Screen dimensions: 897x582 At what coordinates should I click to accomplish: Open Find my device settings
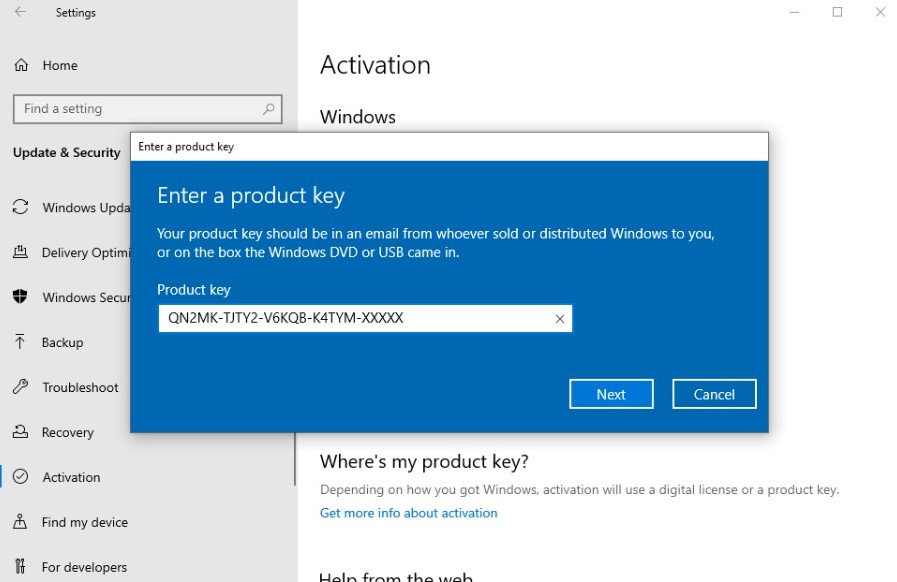85,522
